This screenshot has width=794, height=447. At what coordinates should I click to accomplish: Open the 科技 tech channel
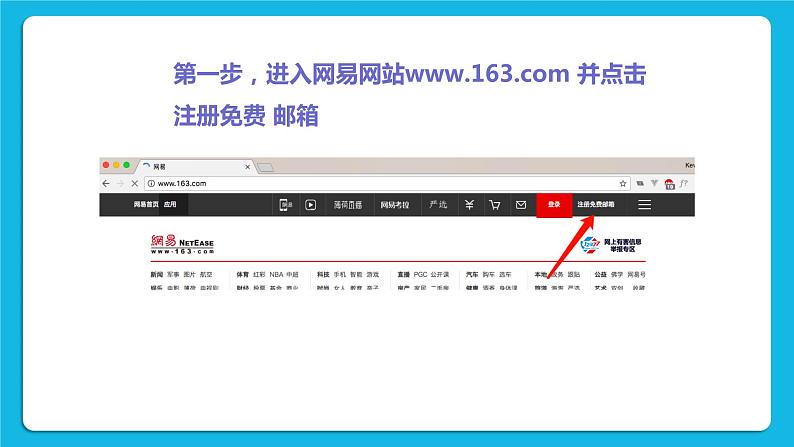[x=323, y=274]
